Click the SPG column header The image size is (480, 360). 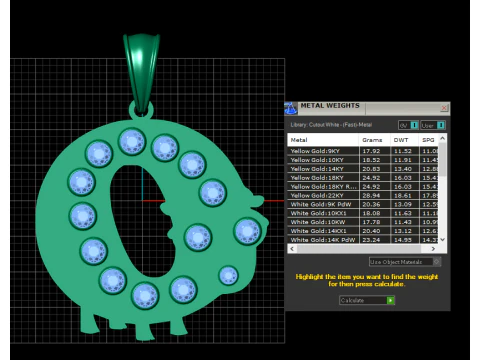point(429,140)
